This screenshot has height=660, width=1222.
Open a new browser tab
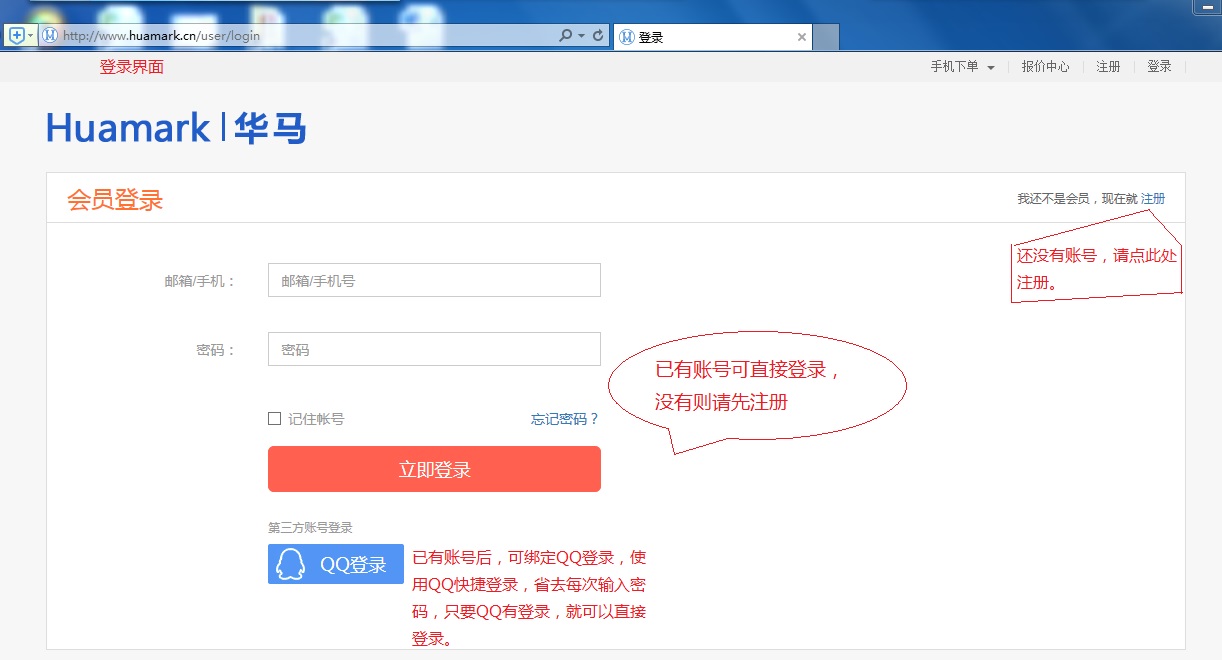pyautogui.click(x=826, y=38)
